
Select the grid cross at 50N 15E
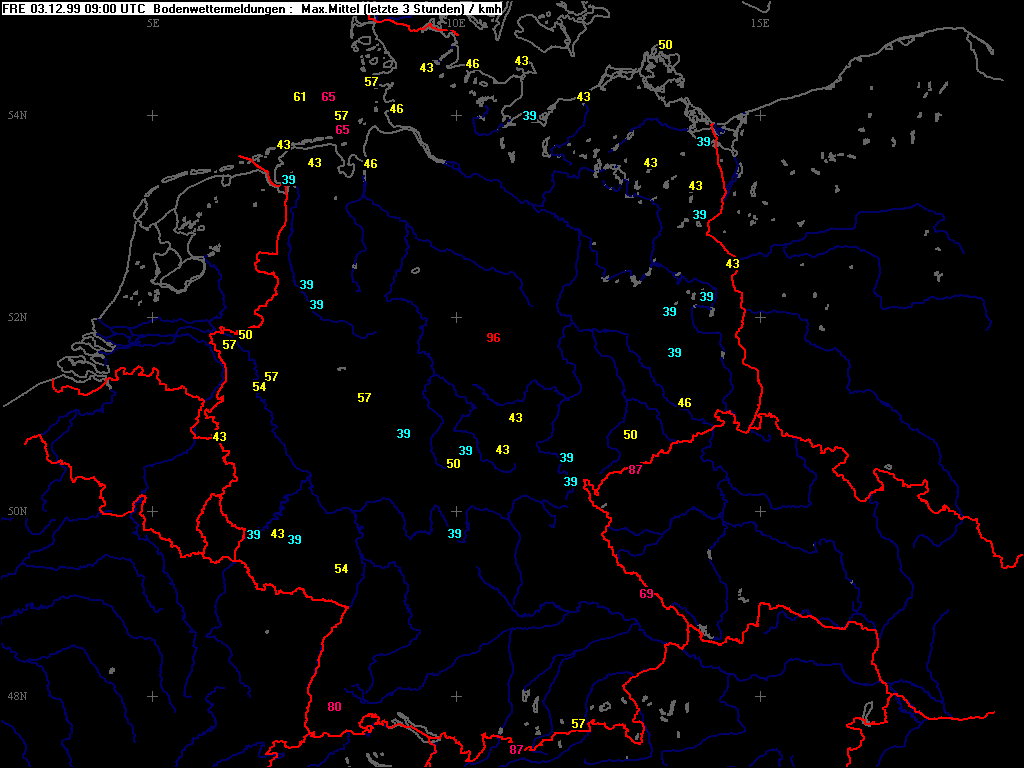760,511
